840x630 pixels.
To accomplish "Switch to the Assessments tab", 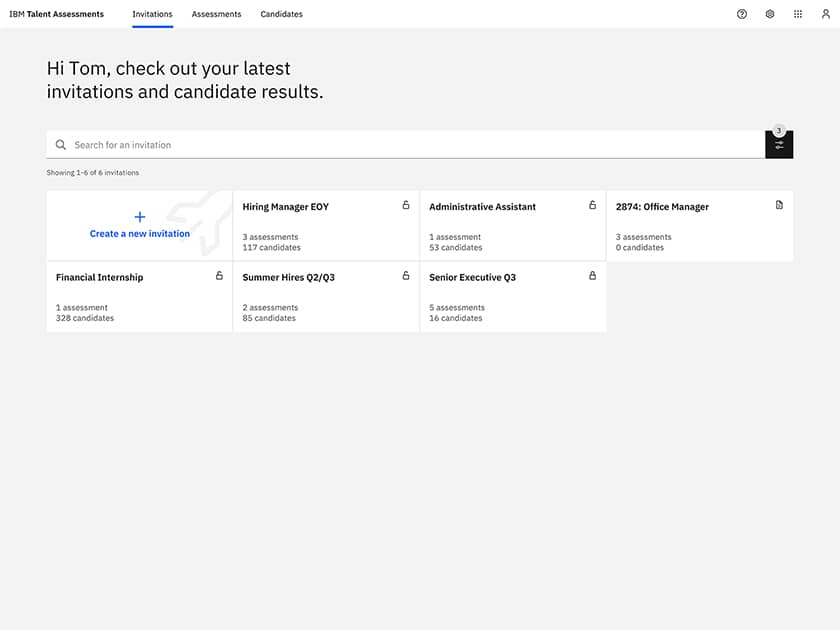I will (215, 14).
